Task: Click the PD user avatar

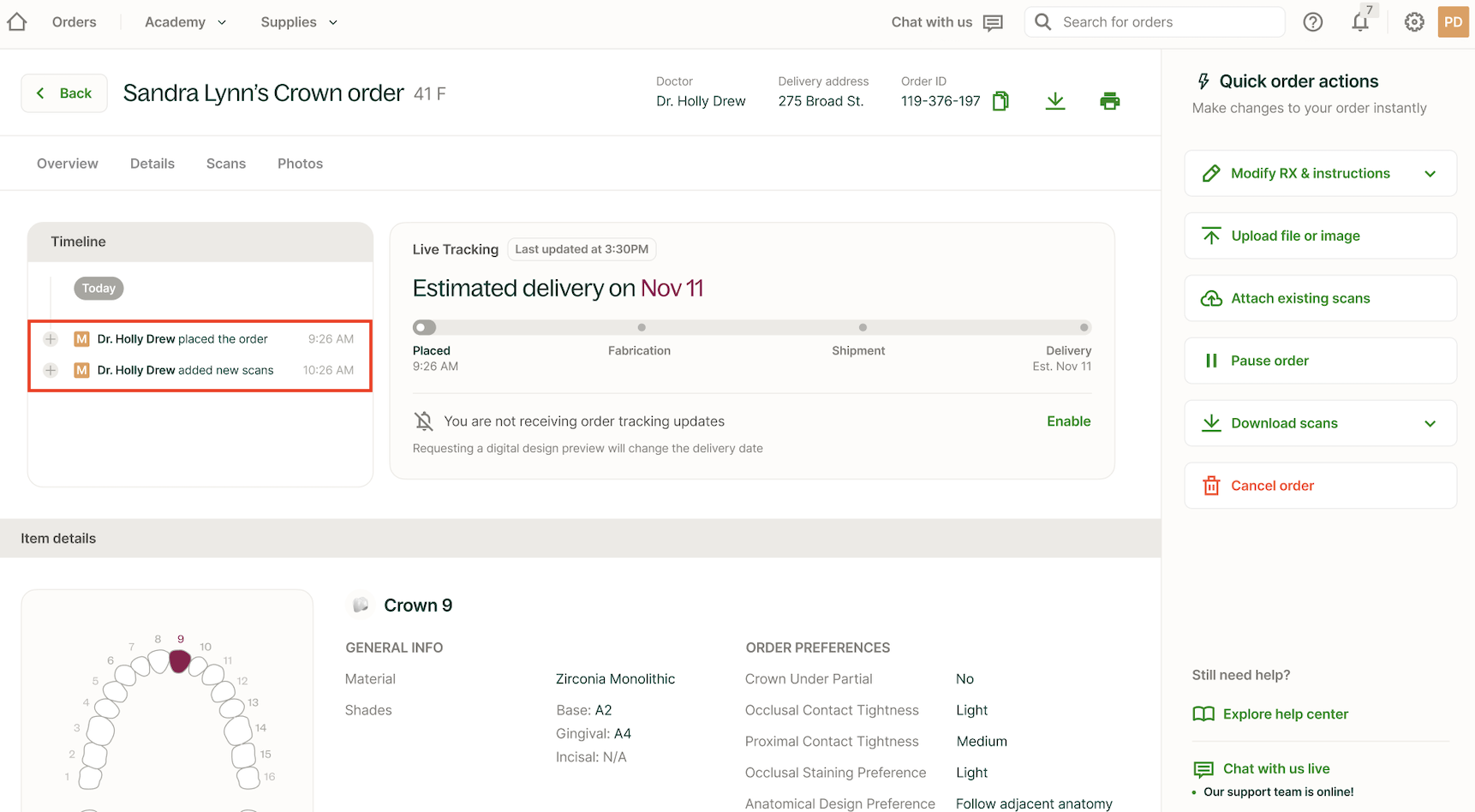Action: pos(1453,22)
